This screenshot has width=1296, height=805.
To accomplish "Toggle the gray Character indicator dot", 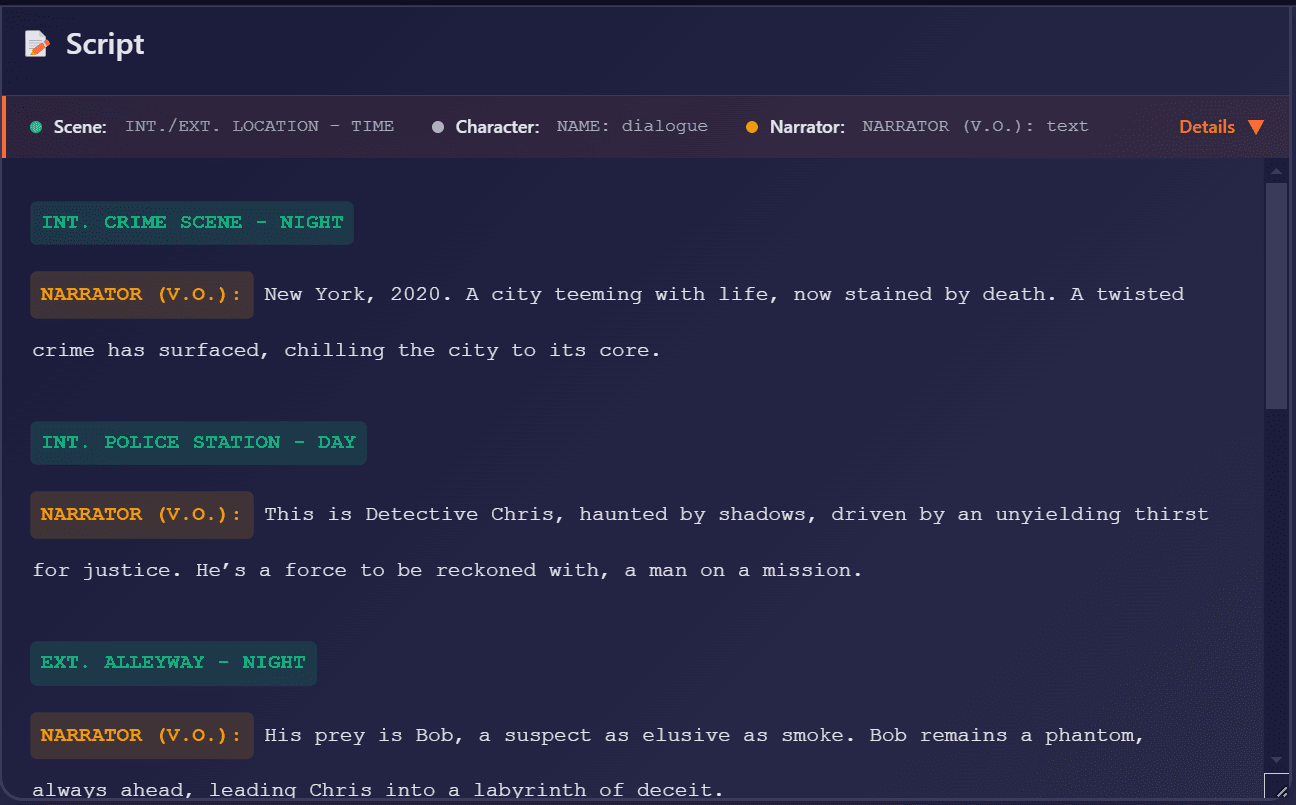I will point(437,126).
